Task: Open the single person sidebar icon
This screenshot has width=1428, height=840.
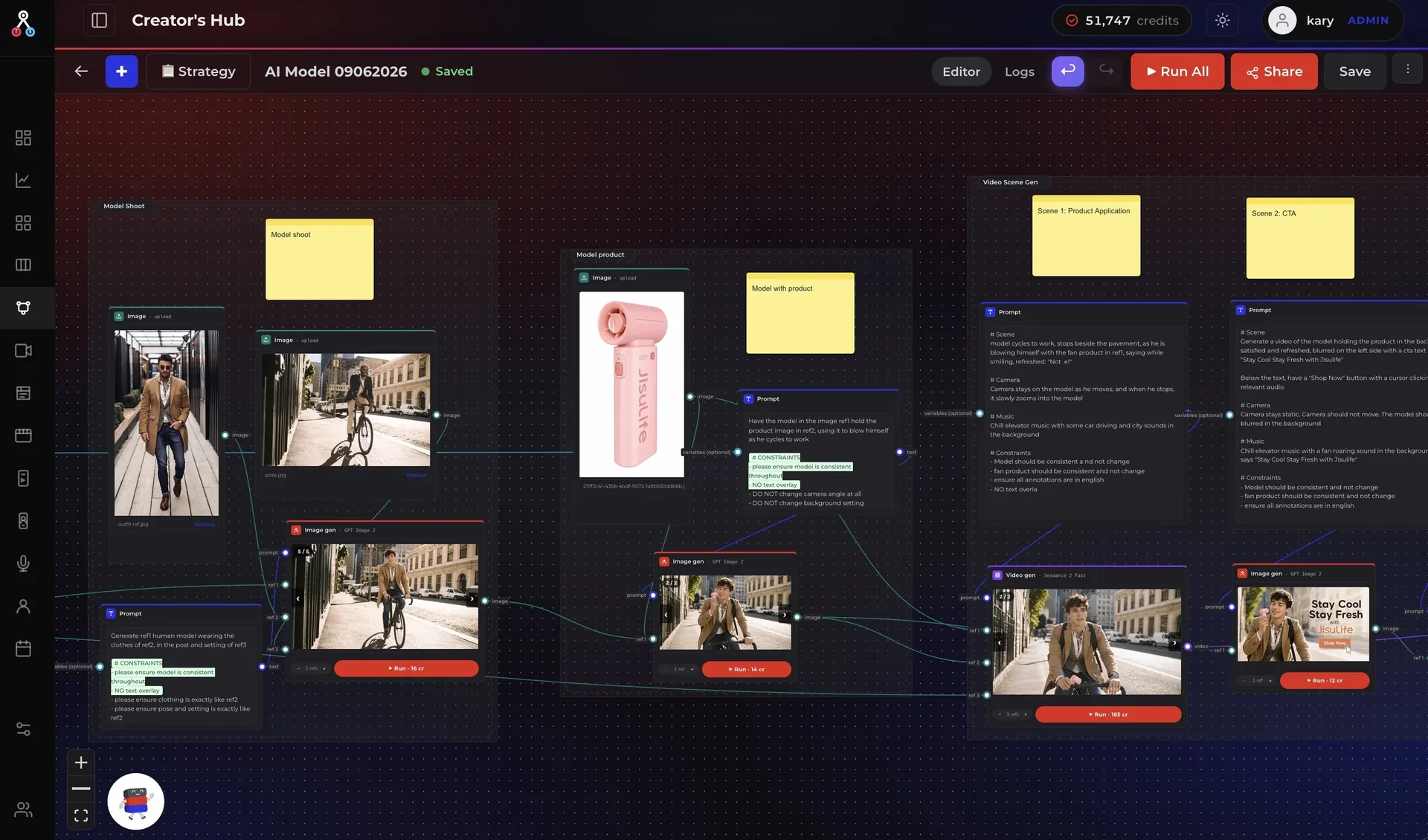Action: click(x=23, y=607)
